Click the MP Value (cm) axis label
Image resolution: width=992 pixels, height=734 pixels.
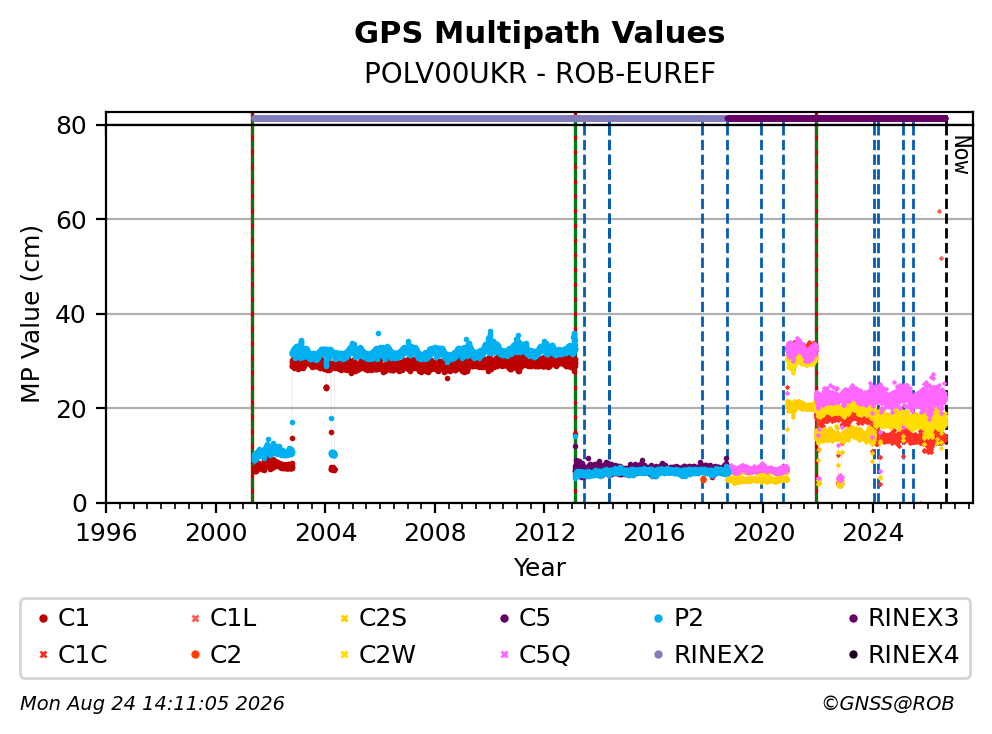(30, 314)
